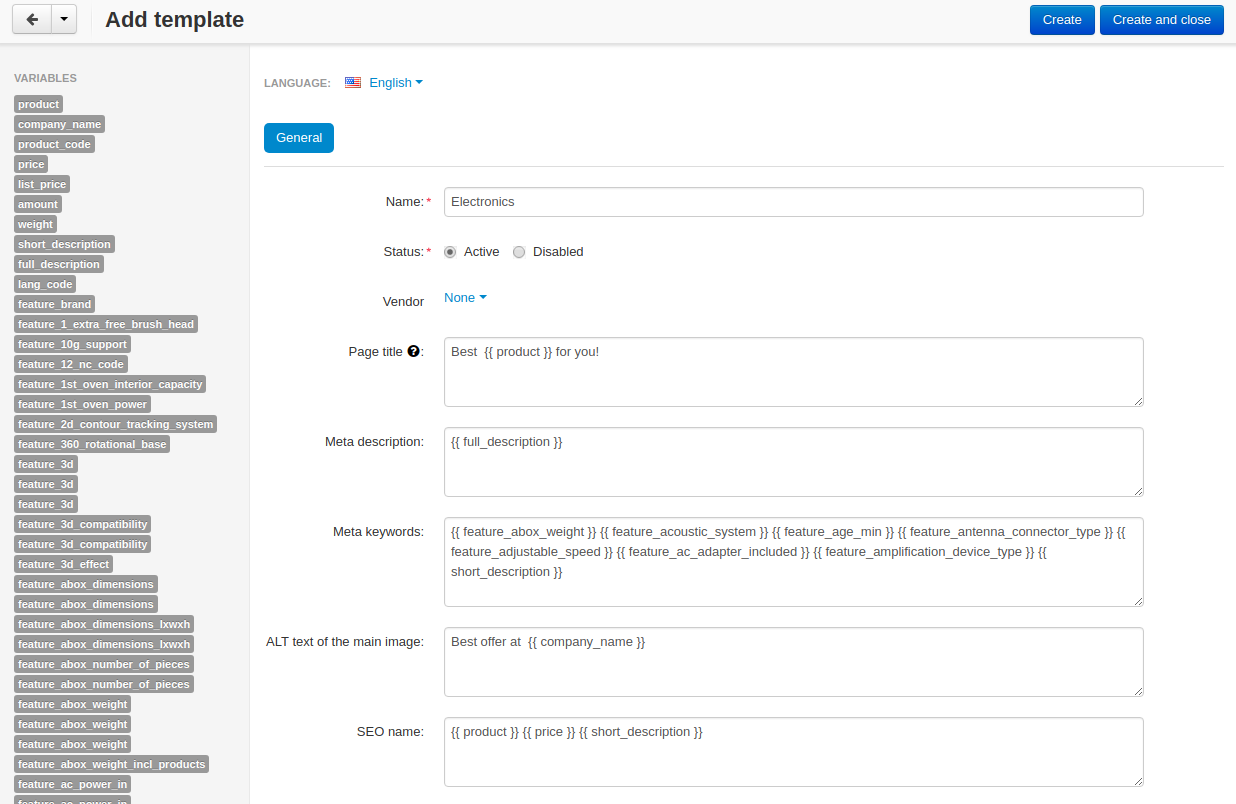1236x804 pixels.
Task: Open the English language dropdown
Action: point(396,83)
